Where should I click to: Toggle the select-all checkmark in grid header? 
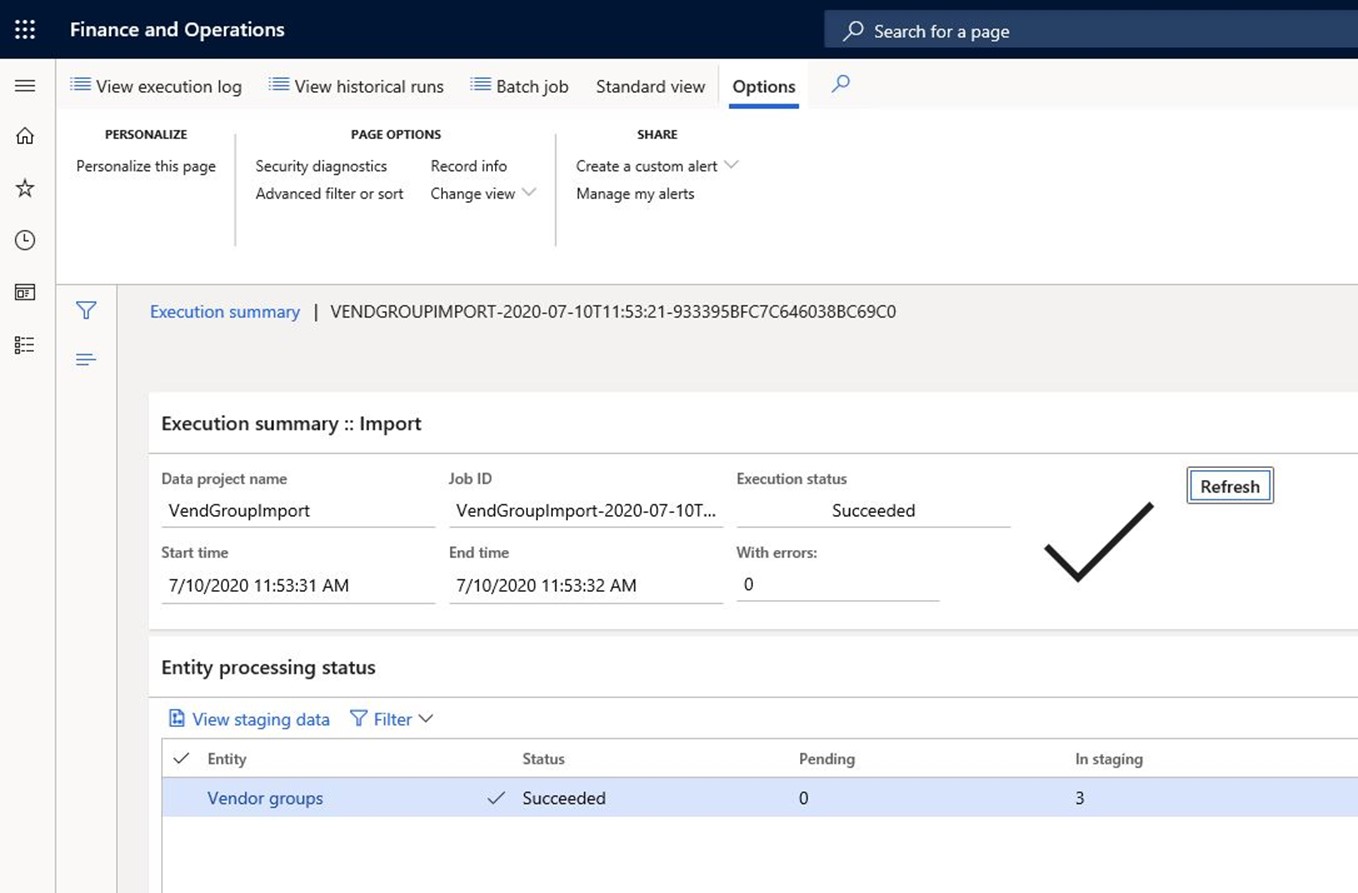pos(181,759)
